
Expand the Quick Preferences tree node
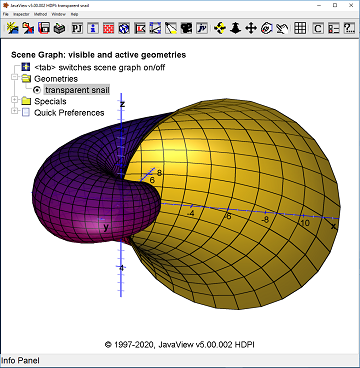(x=14, y=111)
